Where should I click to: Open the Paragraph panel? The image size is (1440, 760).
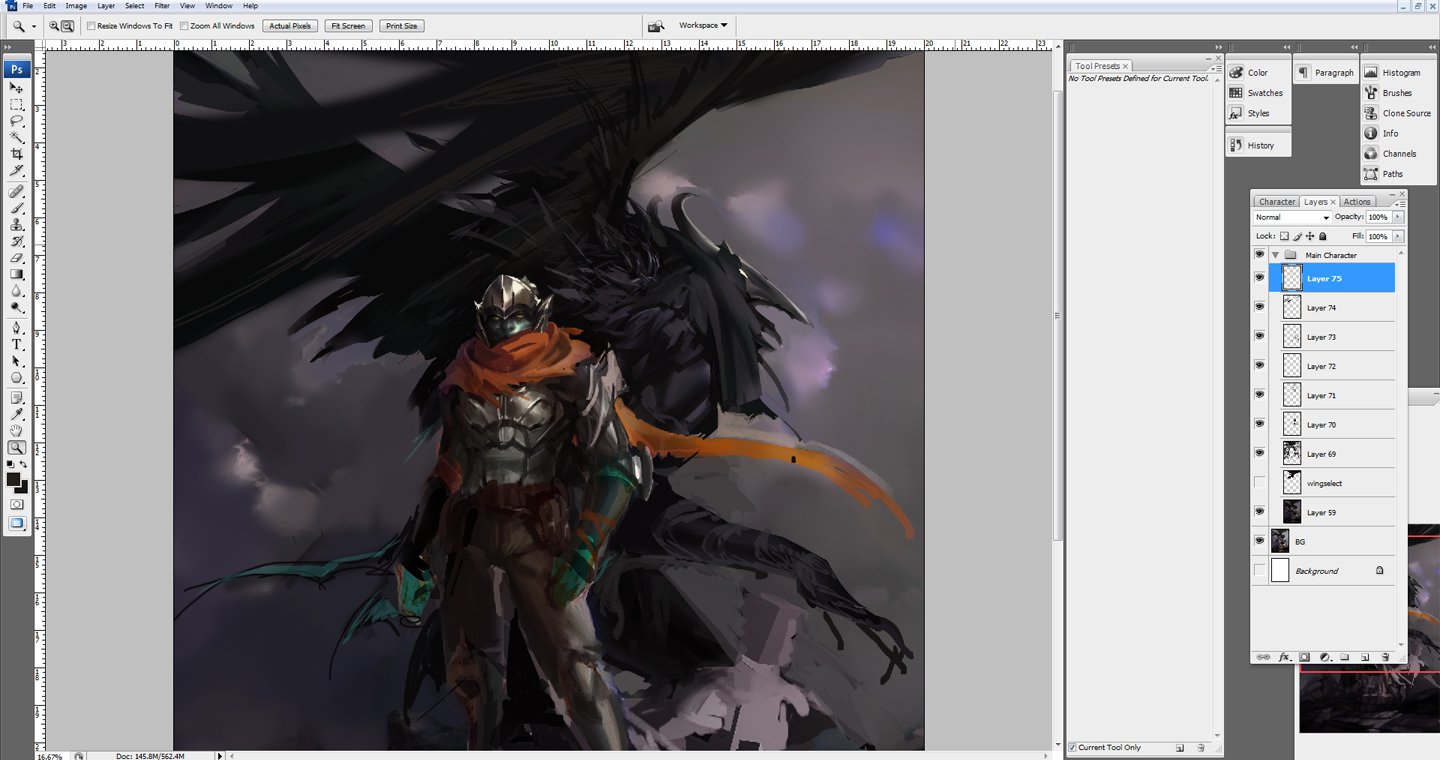coord(1326,72)
